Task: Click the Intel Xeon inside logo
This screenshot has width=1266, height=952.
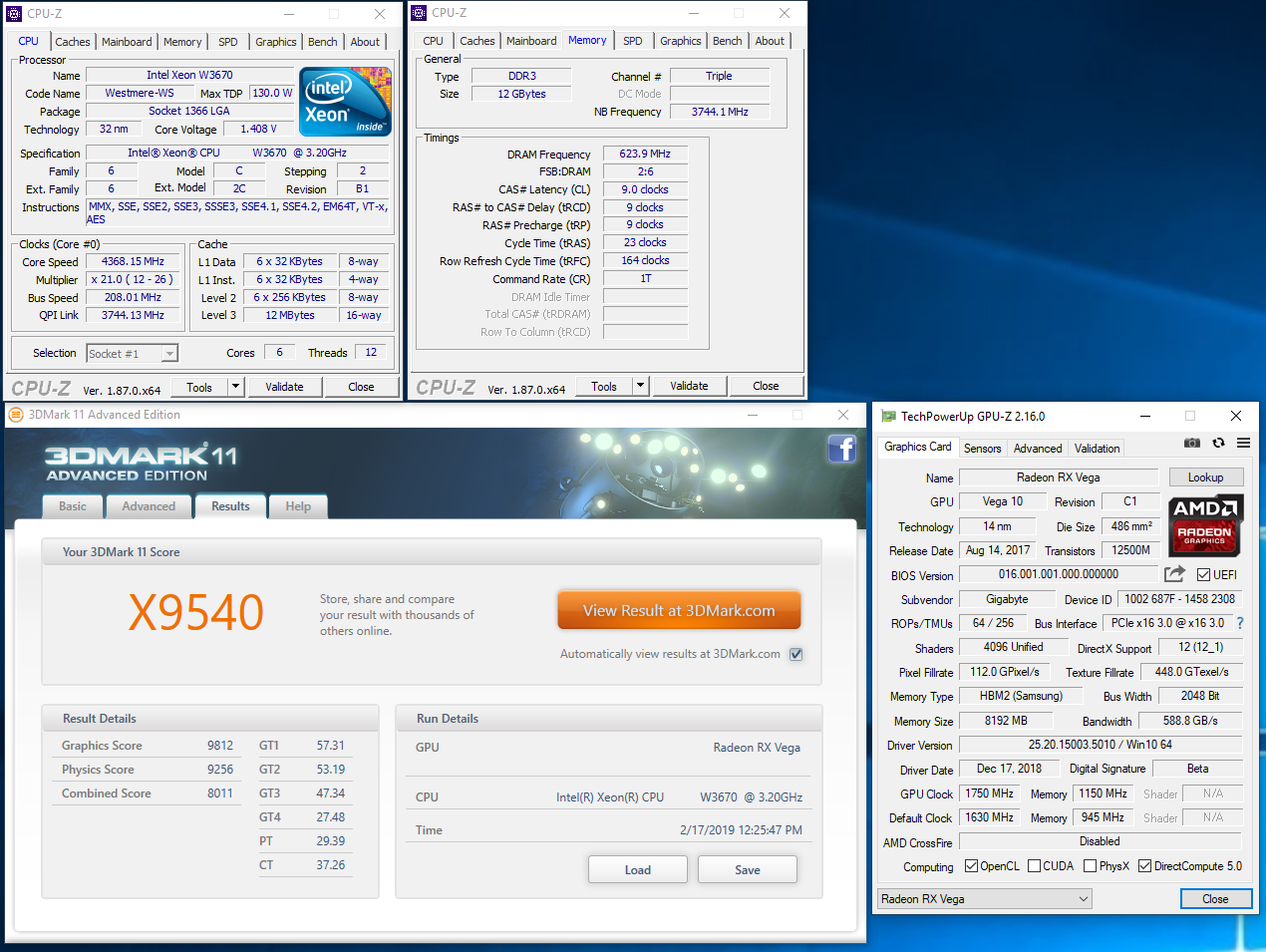Action: 346,102
